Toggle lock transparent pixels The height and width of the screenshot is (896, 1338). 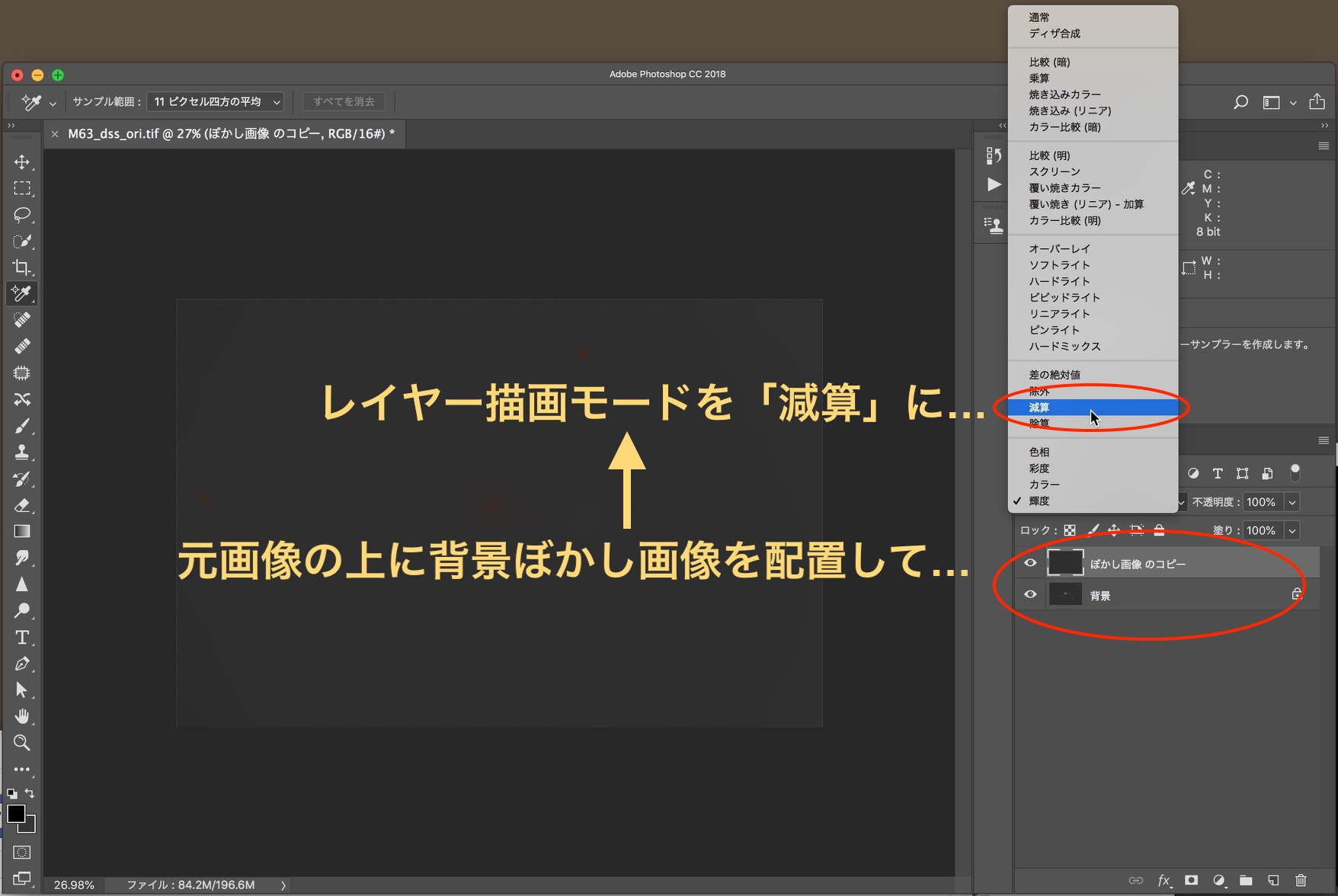(x=1070, y=530)
